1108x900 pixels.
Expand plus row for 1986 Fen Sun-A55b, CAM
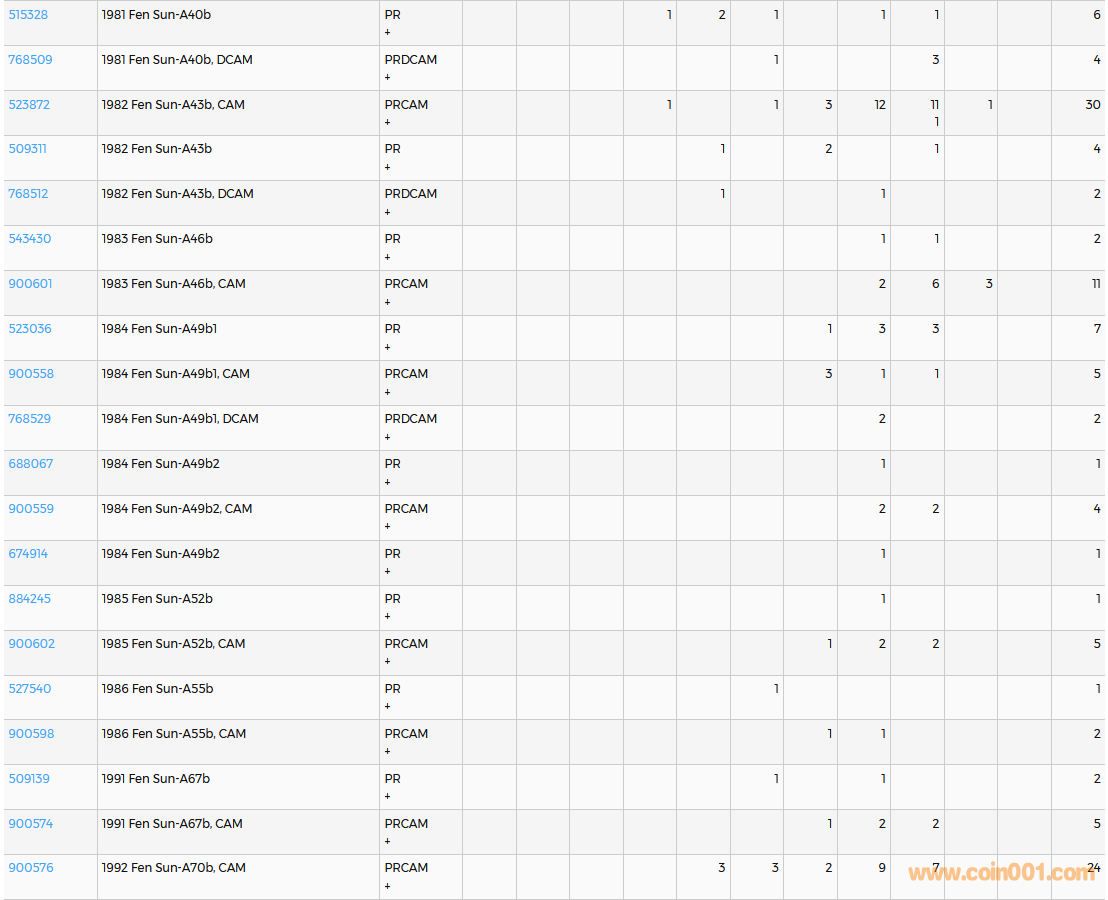(388, 751)
